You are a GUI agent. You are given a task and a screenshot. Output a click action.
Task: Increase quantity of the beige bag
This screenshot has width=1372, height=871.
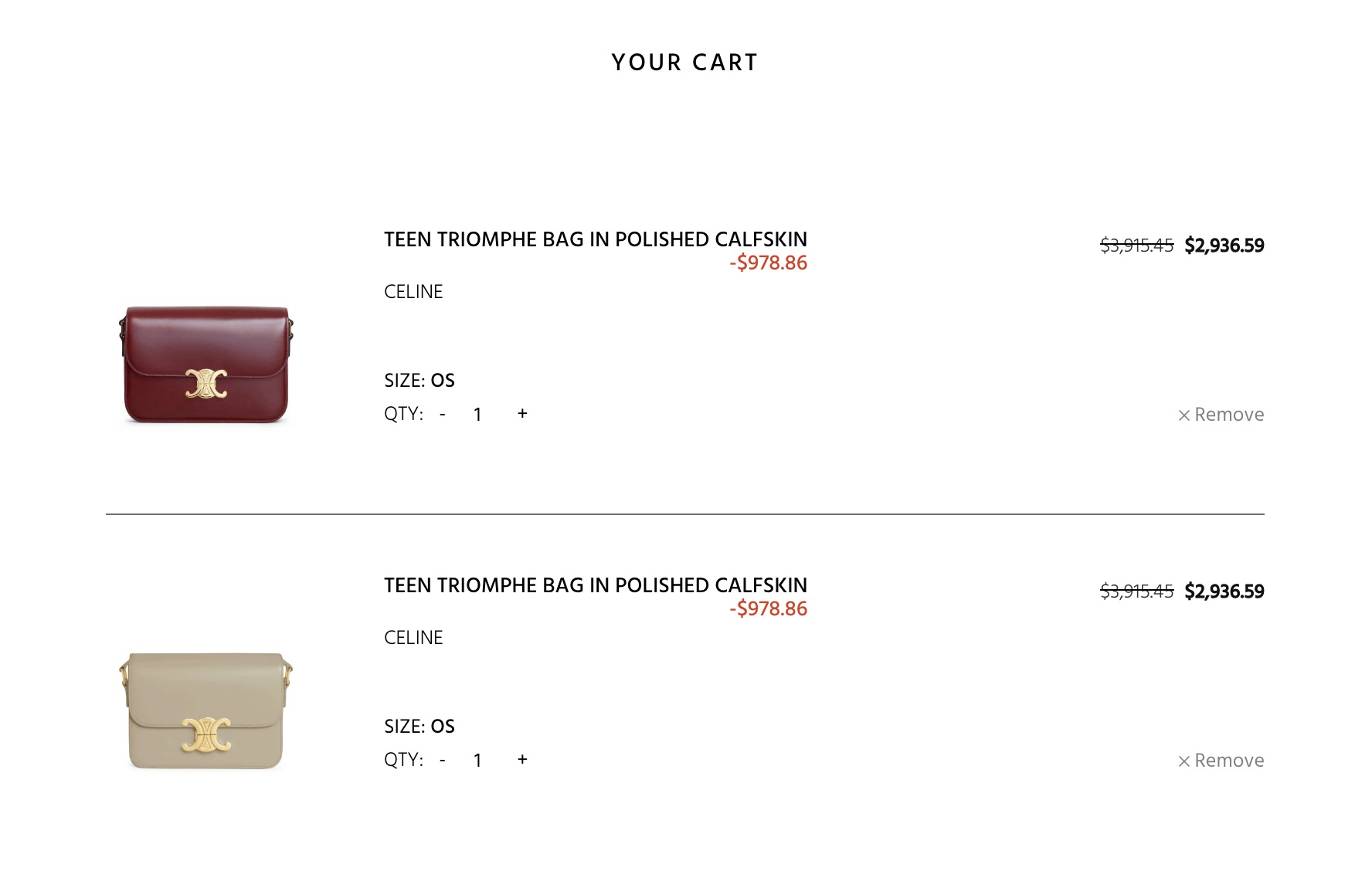(522, 760)
